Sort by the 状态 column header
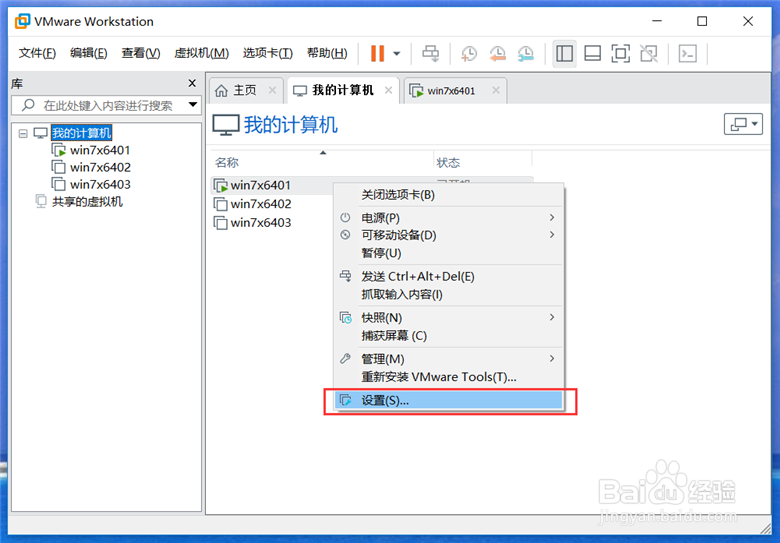 [x=448, y=163]
